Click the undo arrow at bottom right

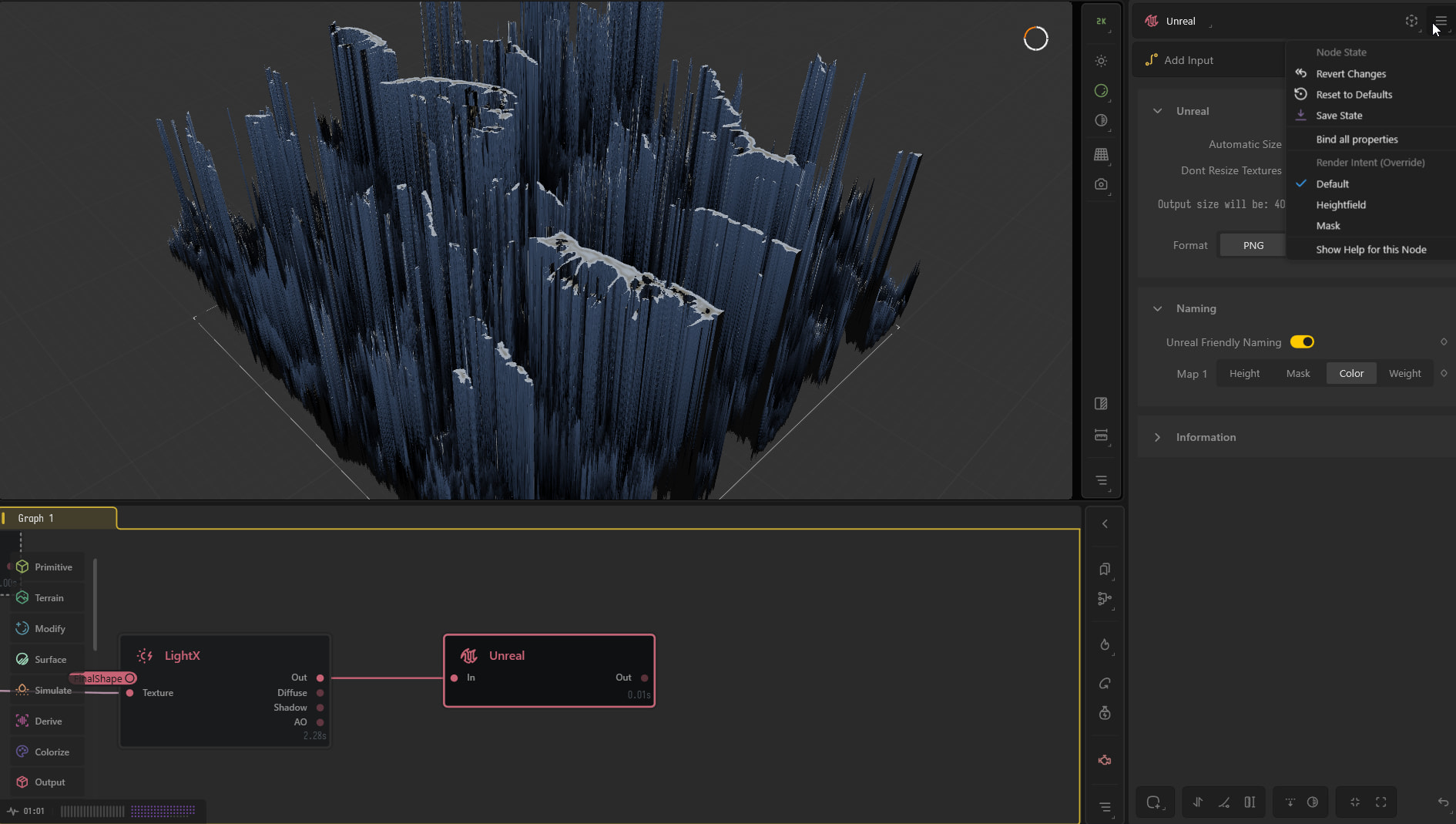coord(1442,802)
